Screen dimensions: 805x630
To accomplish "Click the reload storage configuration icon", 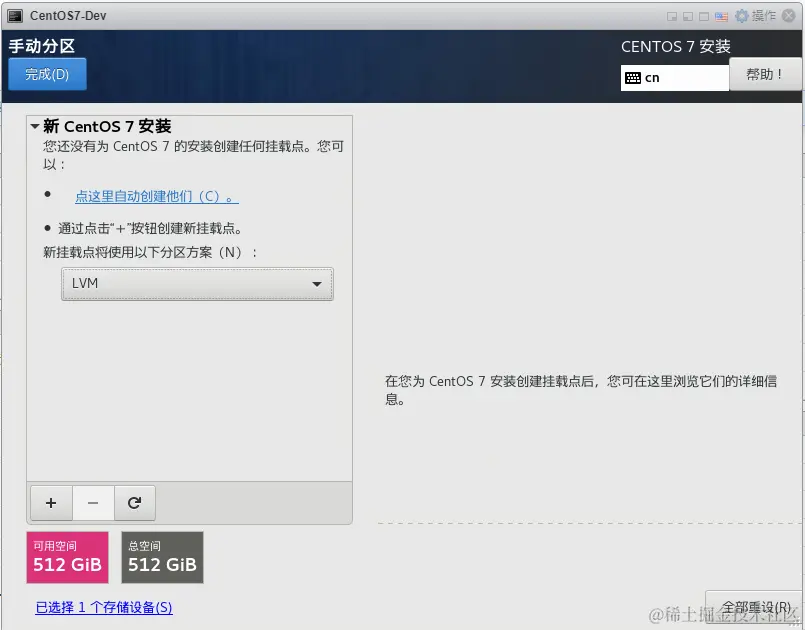I will tap(135, 503).
